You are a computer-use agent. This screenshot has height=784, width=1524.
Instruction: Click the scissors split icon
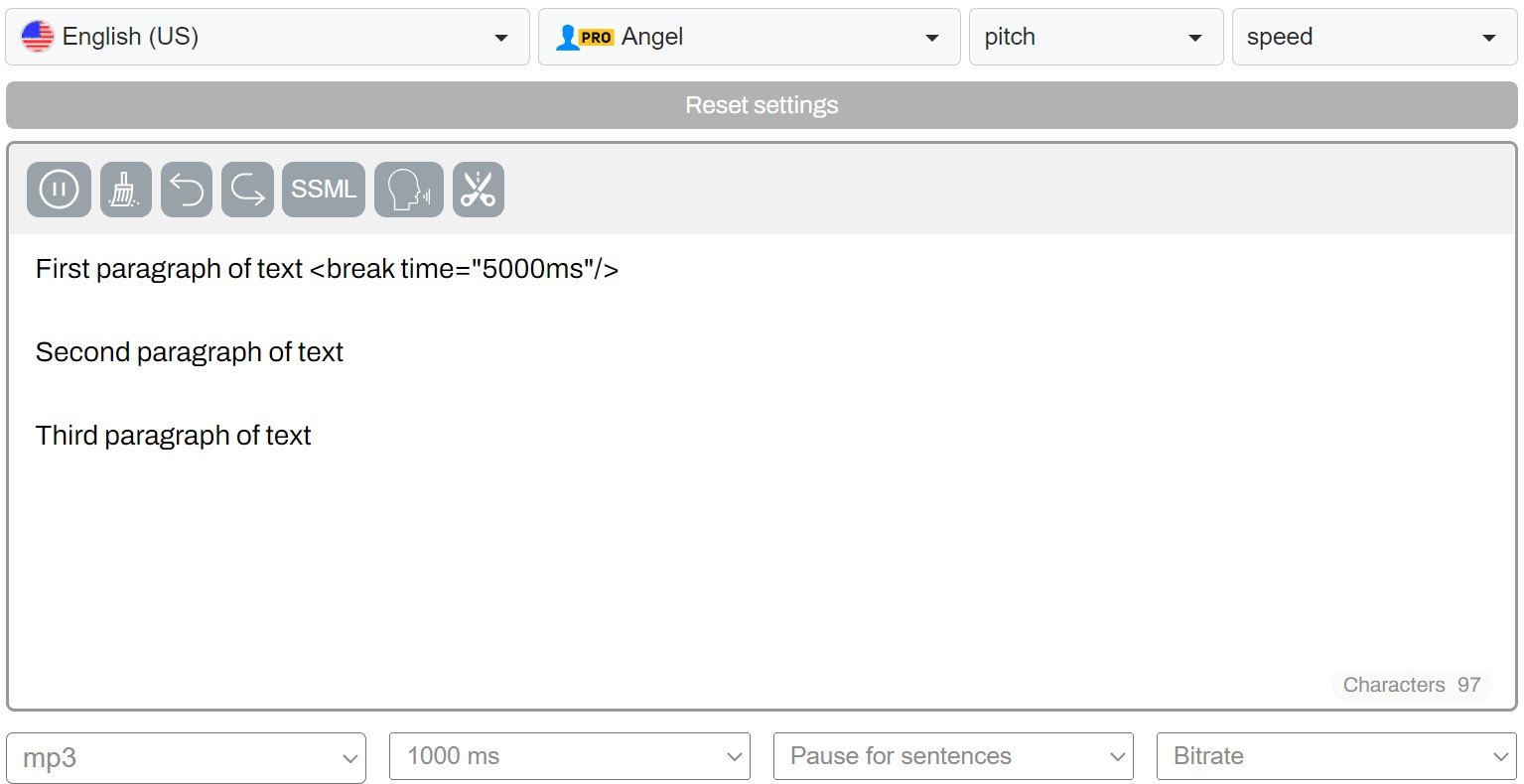point(479,190)
